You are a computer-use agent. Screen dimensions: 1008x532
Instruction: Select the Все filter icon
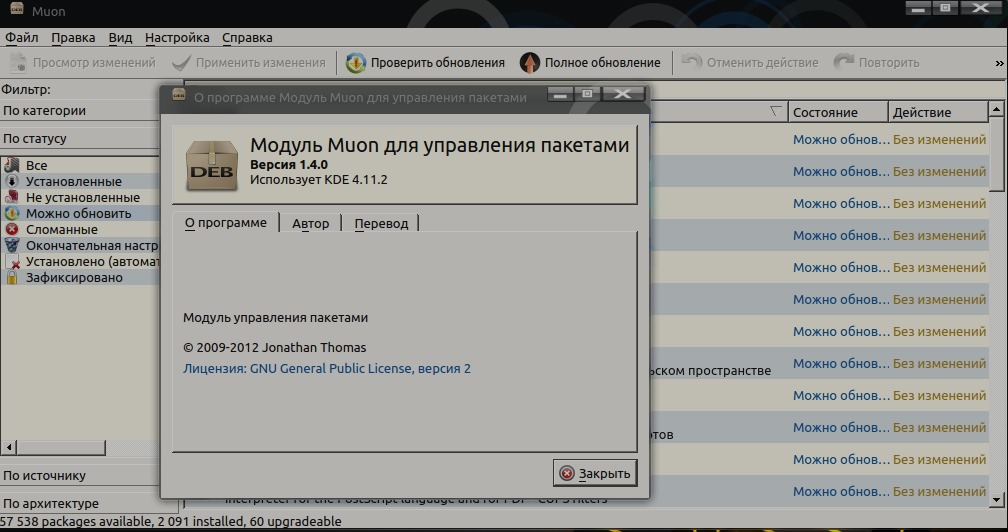coord(12,165)
